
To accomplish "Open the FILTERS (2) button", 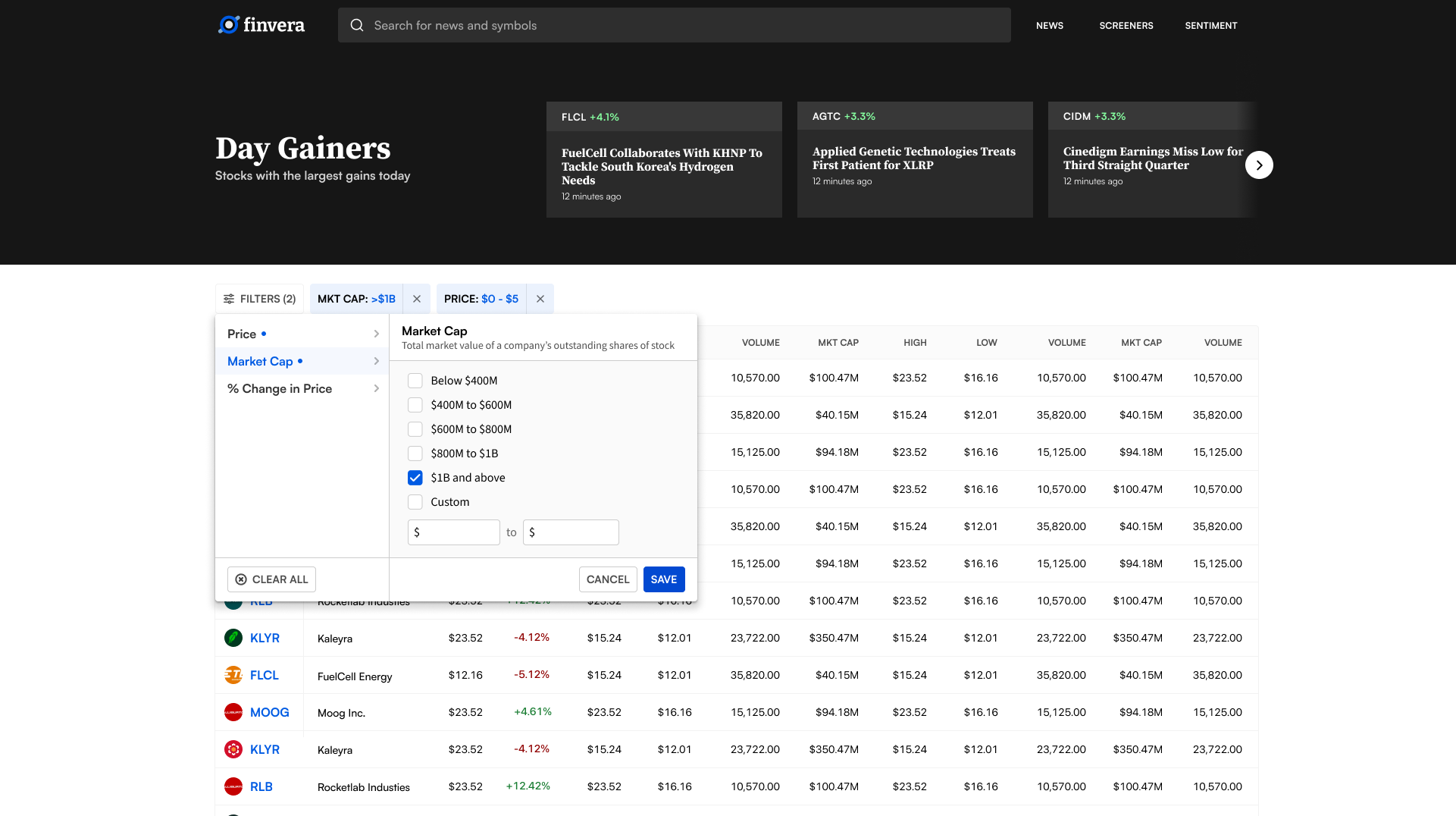I will (259, 299).
